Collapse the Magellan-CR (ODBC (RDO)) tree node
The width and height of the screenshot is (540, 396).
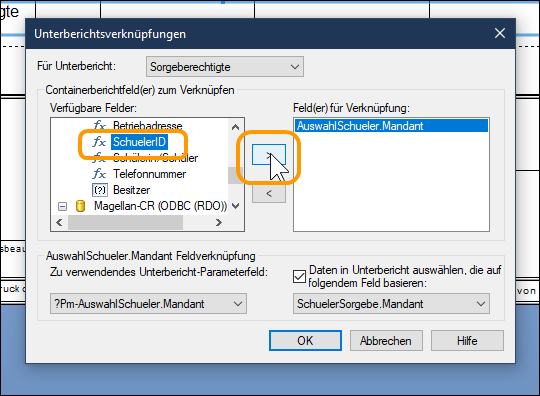62,206
